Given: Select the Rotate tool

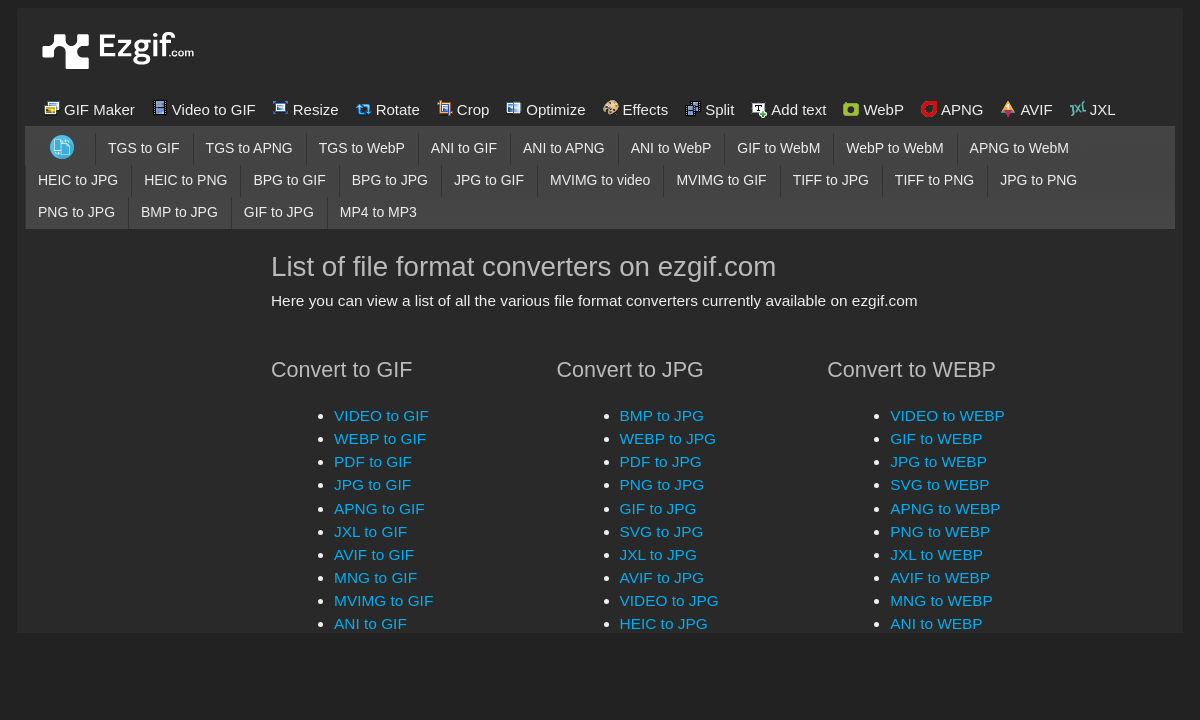Looking at the screenshot, I should pos(388,109).
